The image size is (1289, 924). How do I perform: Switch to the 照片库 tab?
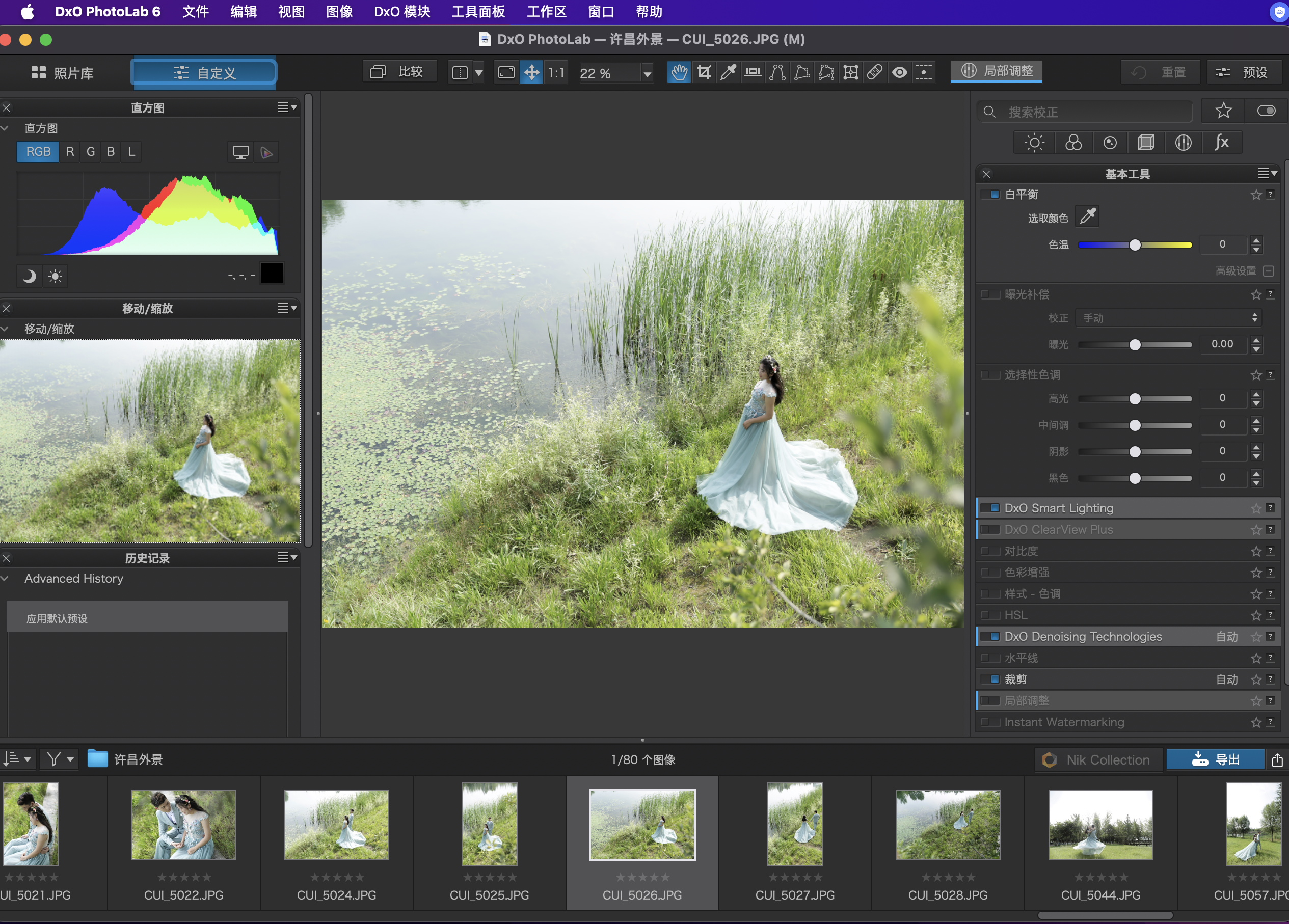(x=63, y=73)
